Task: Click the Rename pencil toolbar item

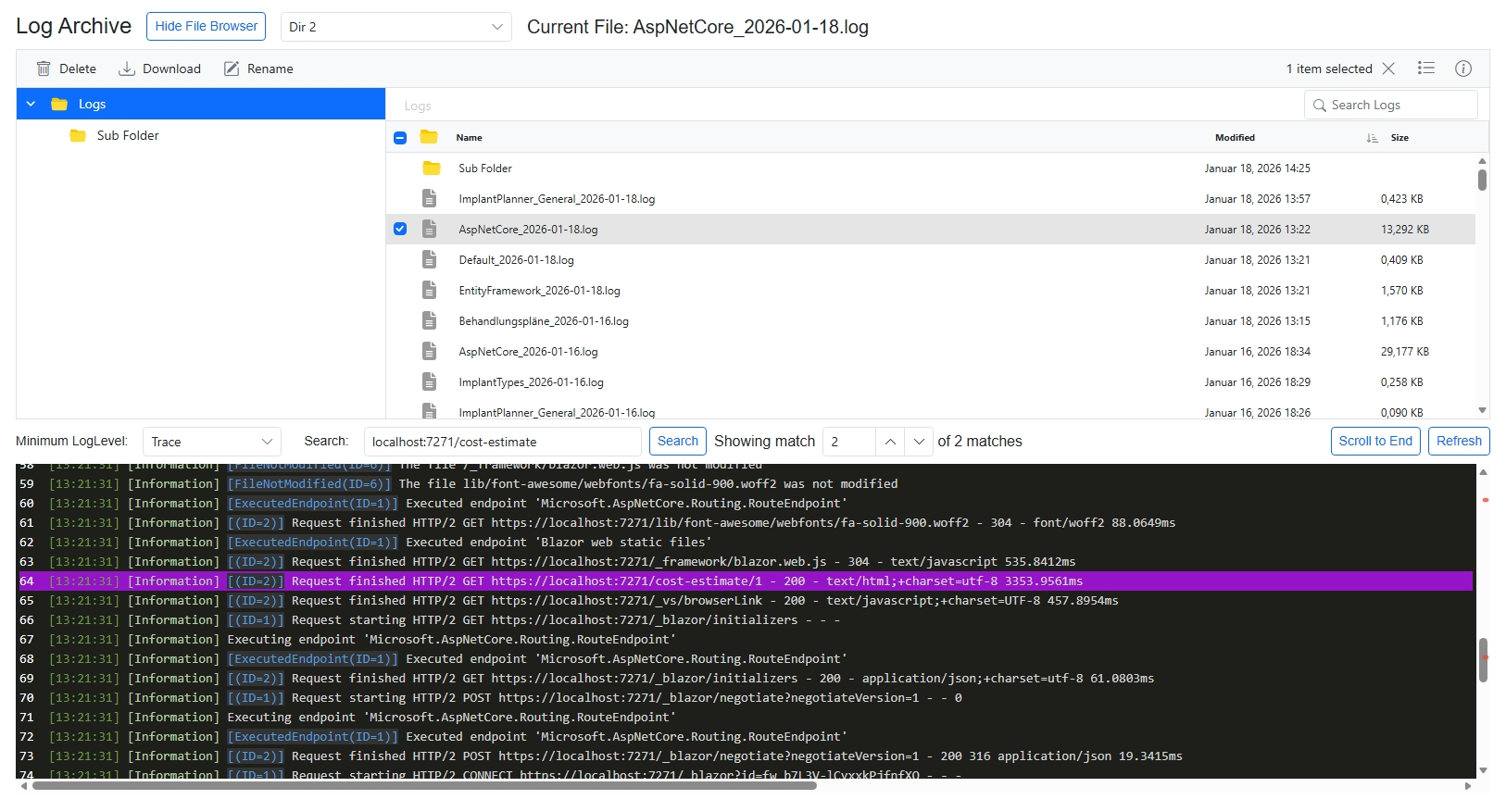Action: coord(258,69)
